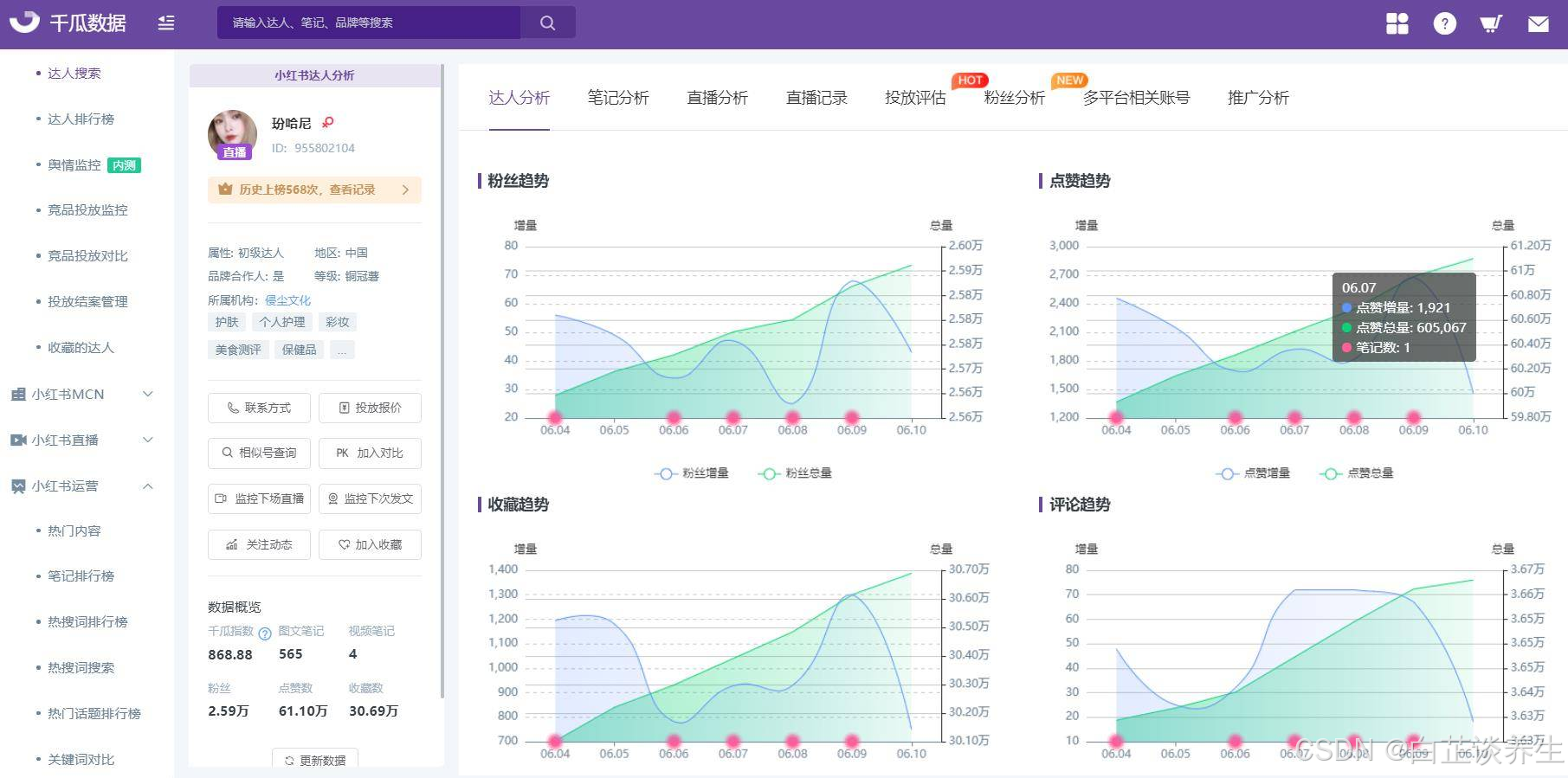This screenshot has width=1568, height=778.
Task: Click the 投放报价 button
Action: click(370, 408)
